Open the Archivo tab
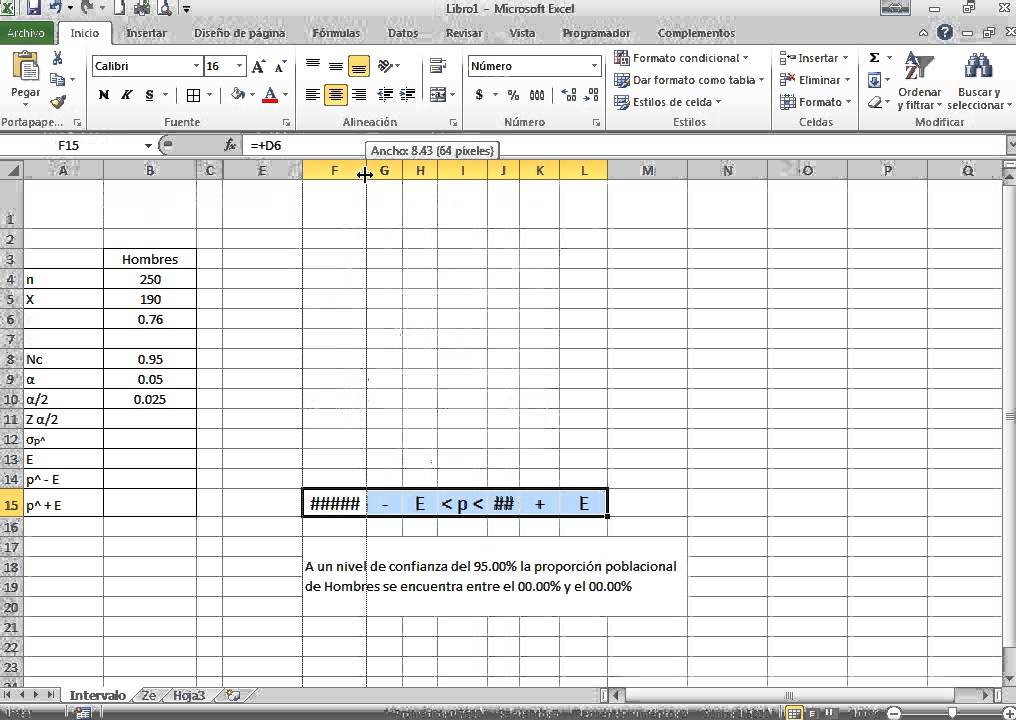The height and width of the screenshot is (720, 1016). 26,33
